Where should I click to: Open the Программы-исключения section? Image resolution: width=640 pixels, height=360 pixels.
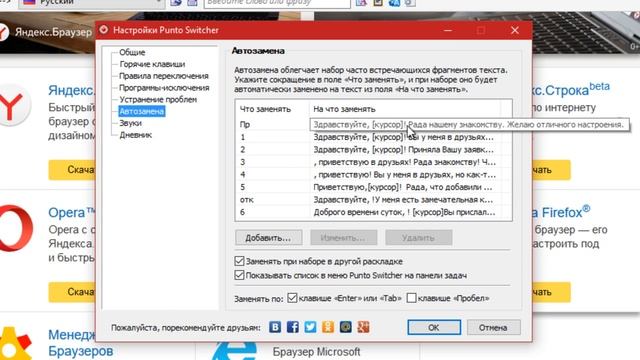[164, 88]
